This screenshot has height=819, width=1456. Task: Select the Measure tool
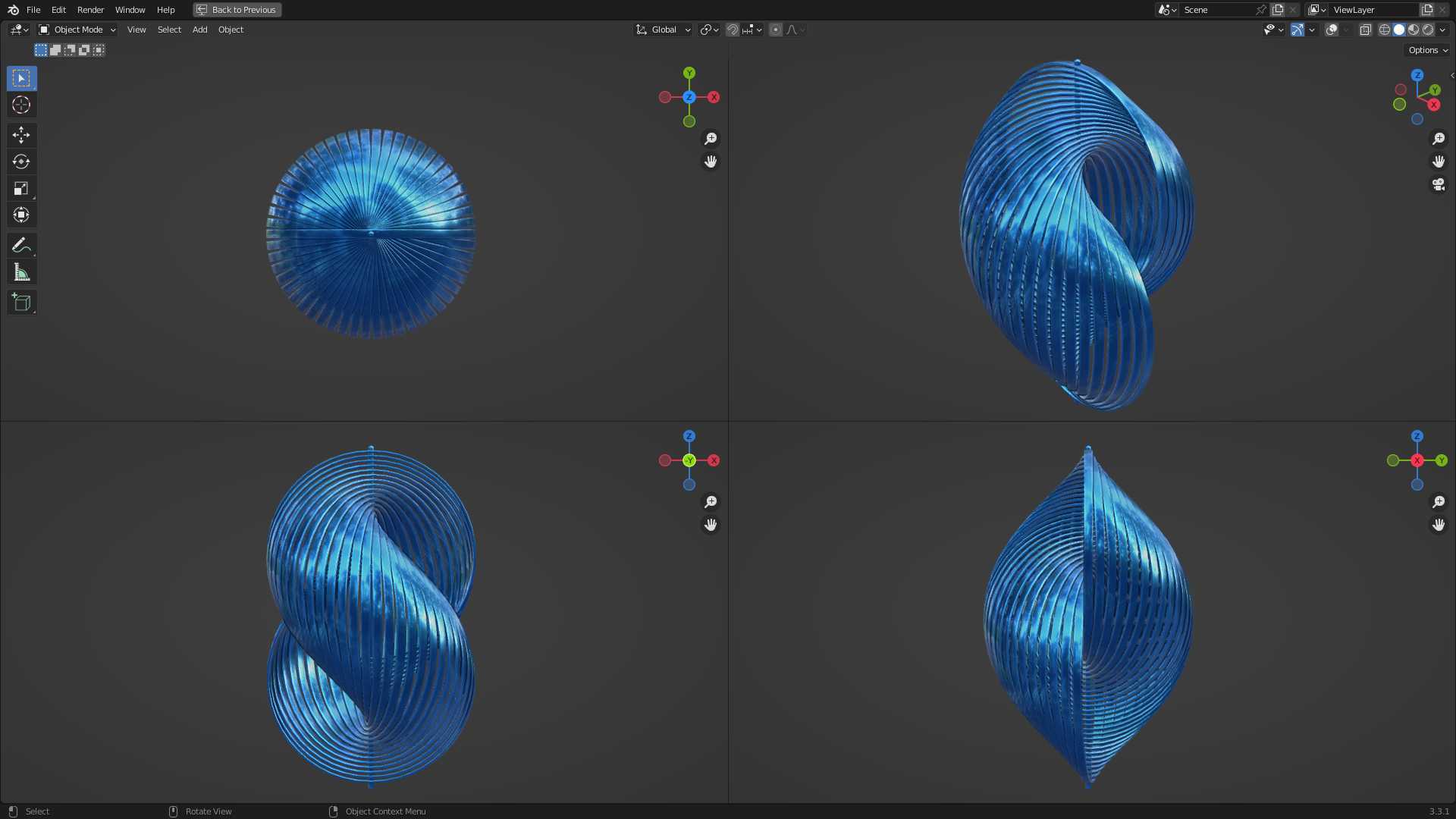pyautogui.click(x=21, y=271)
